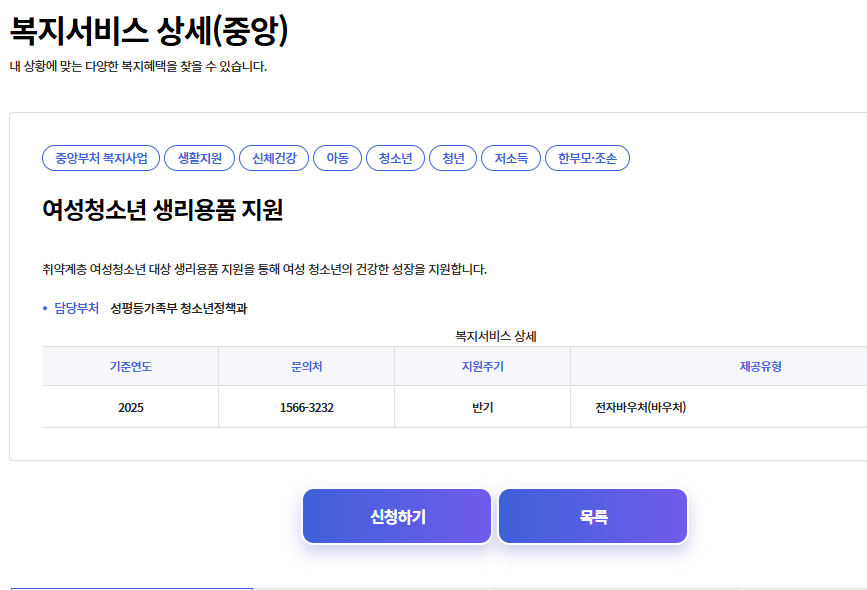Click the 신체건강 tag chip

click(x=274, y=158)
